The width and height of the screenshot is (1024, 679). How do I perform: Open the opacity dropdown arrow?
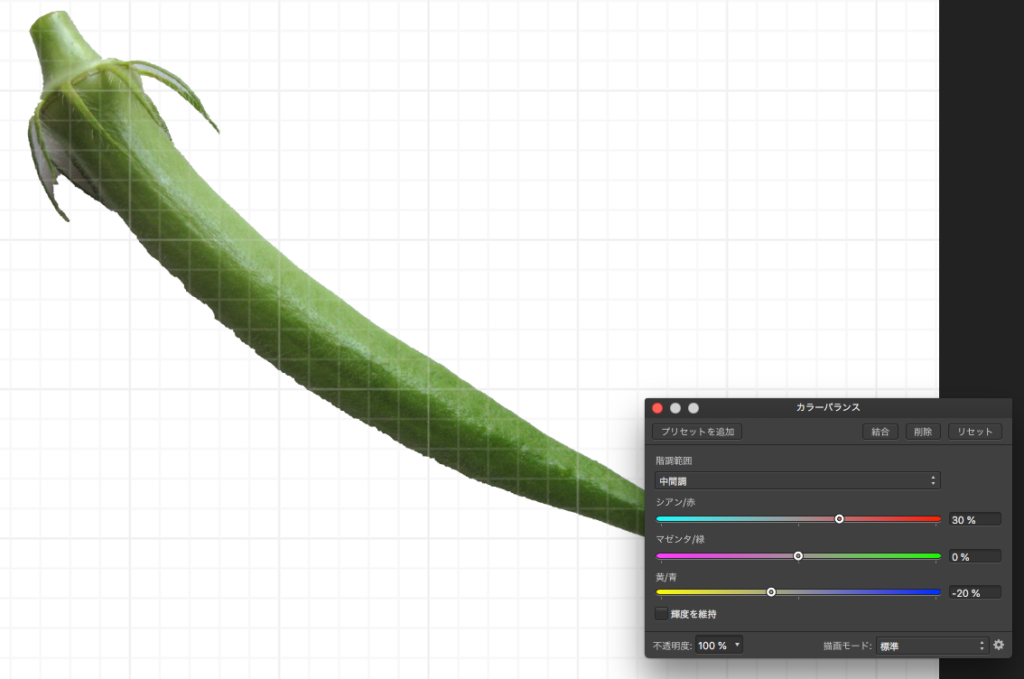click(x=737, y=645)
